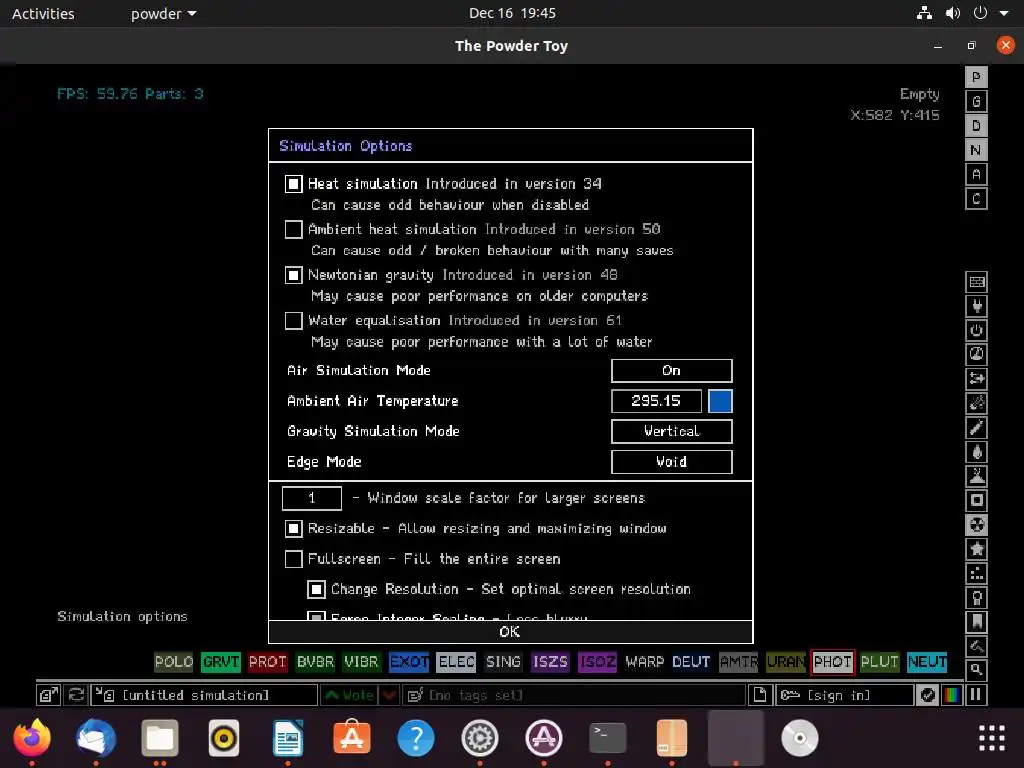The width and height of the screenshot is (1024, 768).
Task: Toggle gravity display with G button
Action: pos(976,101)
